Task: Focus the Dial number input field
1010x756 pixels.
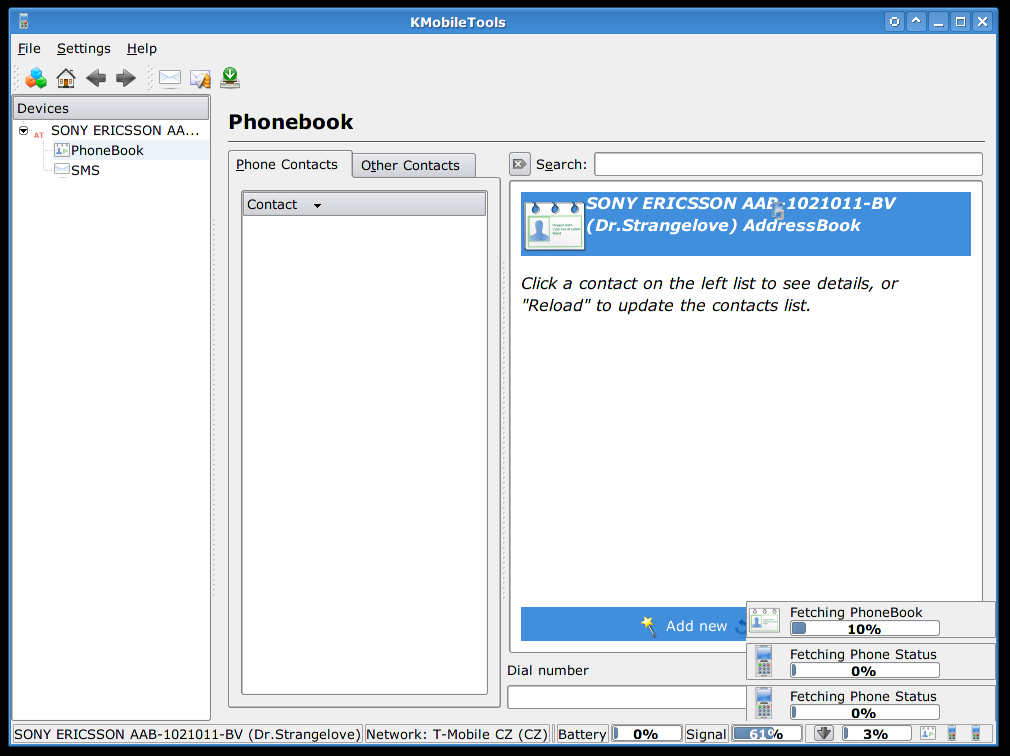Action: (627, 697)
